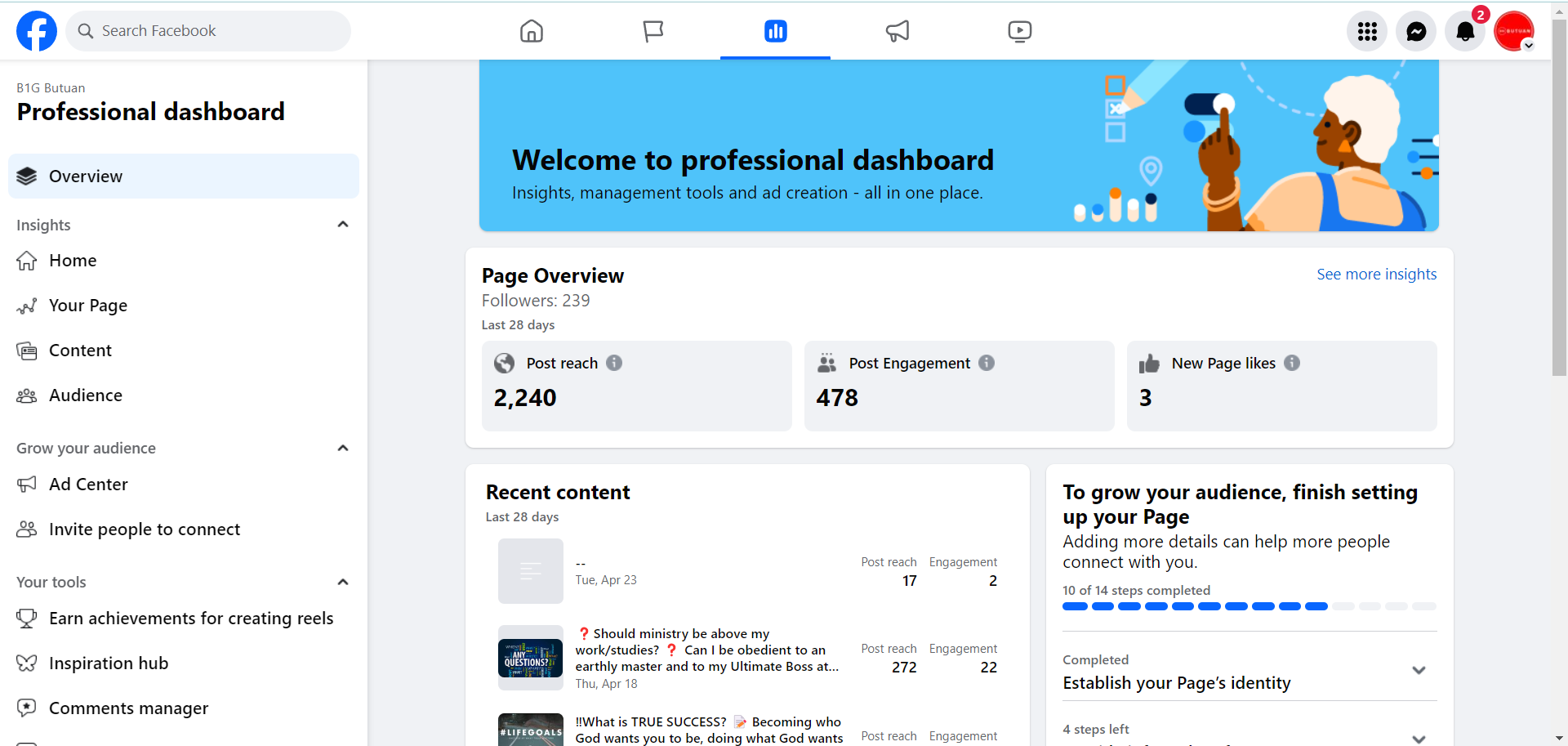
Task: Click the icon beside Comments manager
Action: coord(27,708)
